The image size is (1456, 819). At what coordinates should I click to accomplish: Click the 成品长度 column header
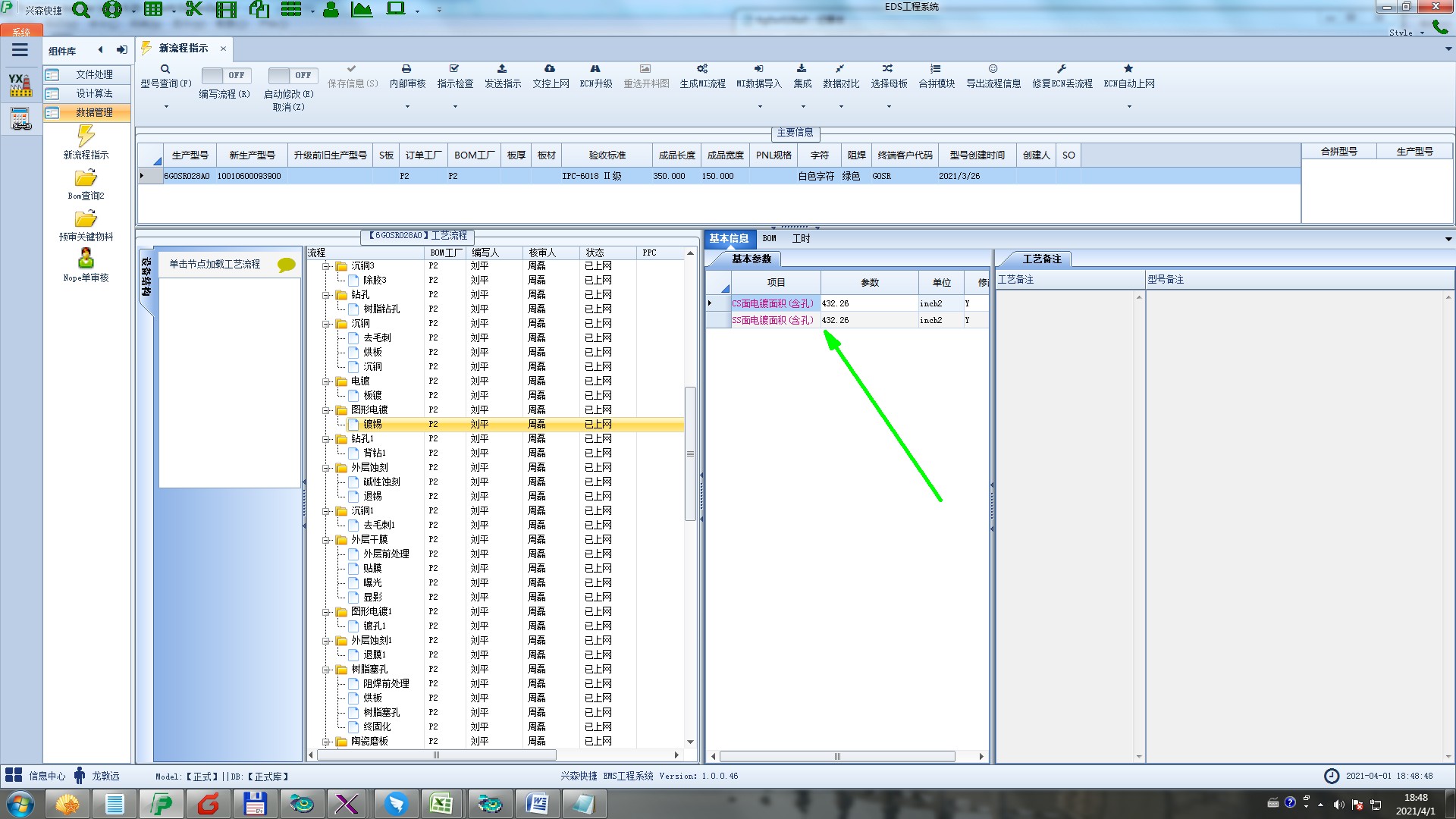[676, 155]
